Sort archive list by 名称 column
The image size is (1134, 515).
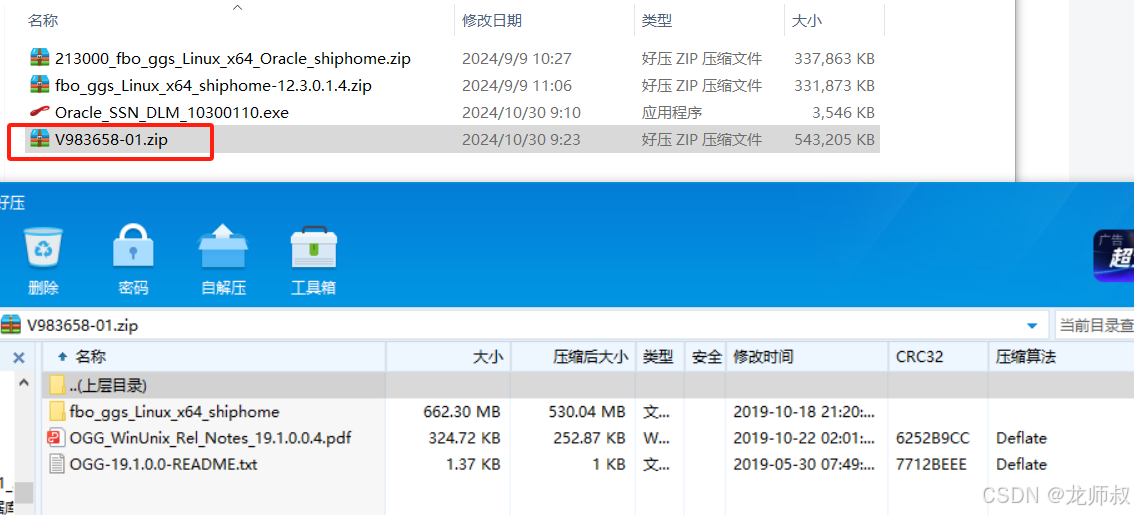[x=213, y=357]
